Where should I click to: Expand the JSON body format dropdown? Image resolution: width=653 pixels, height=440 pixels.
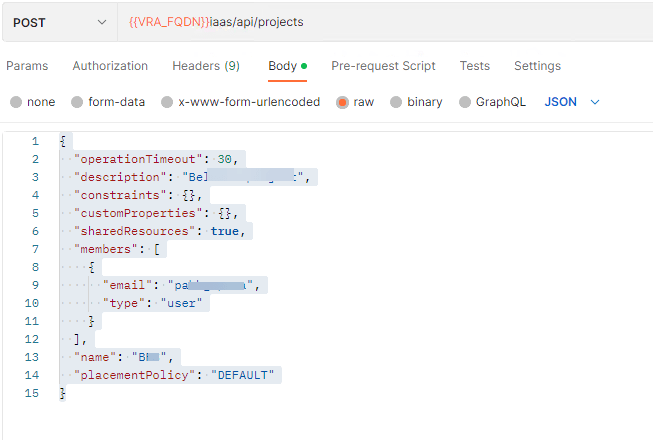(x=572, y=102)
